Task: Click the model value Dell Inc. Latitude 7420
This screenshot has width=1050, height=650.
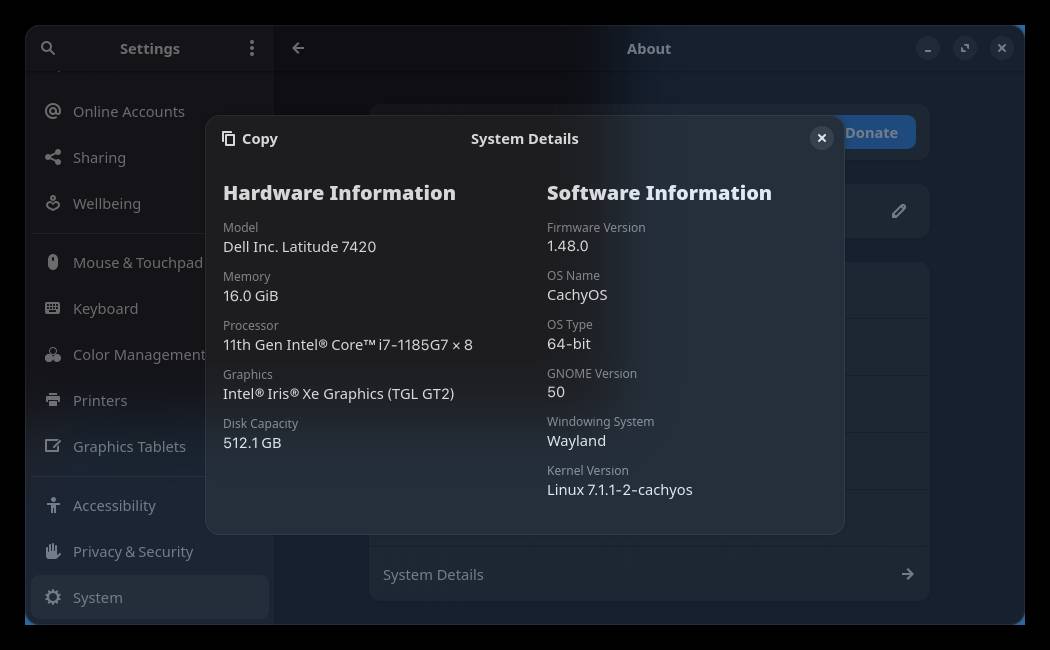Action: pos(299,247)
